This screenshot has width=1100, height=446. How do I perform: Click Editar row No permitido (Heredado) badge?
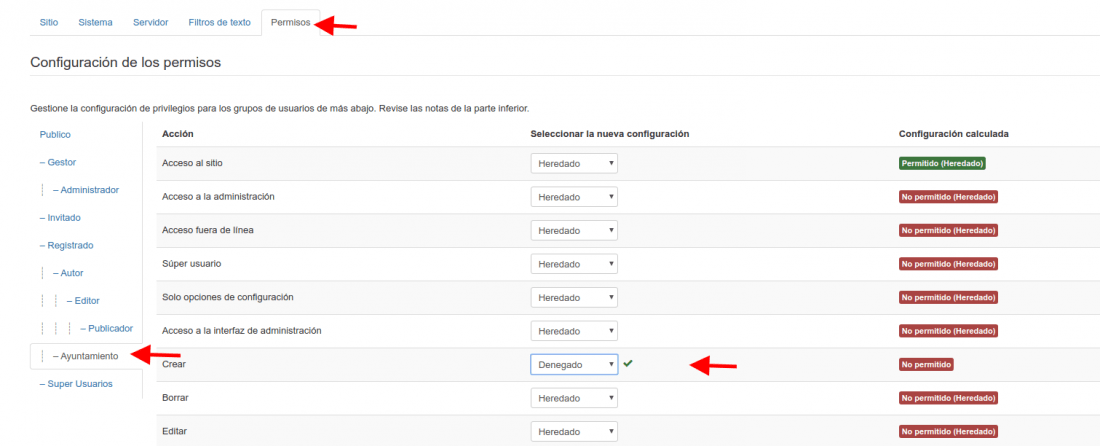click(x=948, y=431)
